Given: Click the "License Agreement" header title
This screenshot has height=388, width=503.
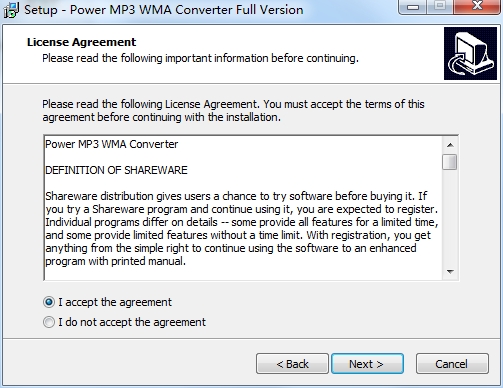Looking at the screenshot, I should pyautogui.click(x=82, y=42).
